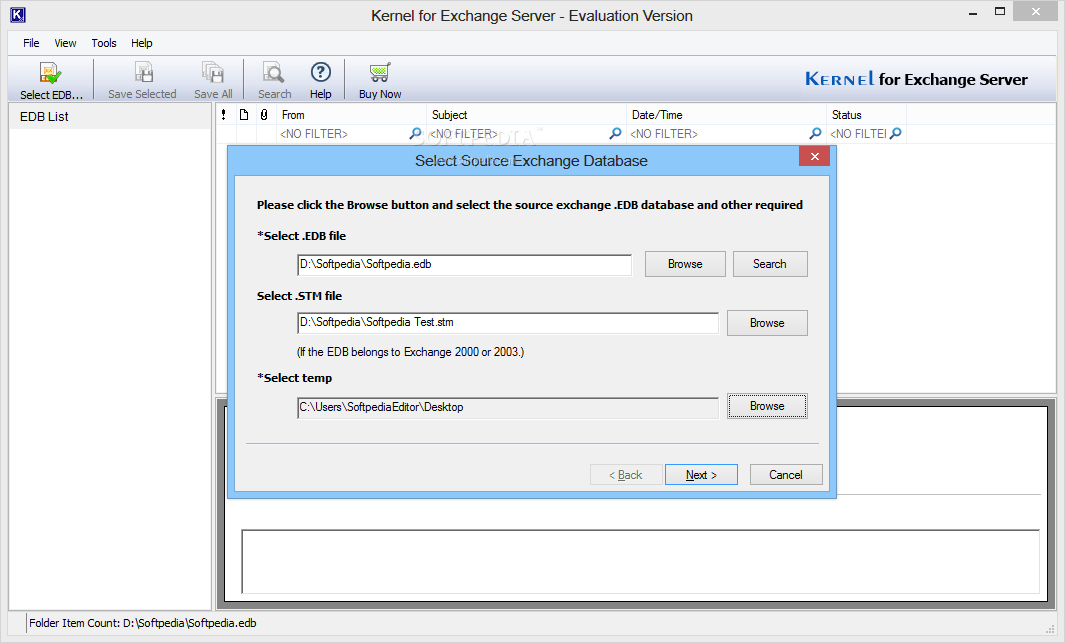Click the '*Select temp' label
This screenshot has width=1065, height=643.
coord(295,378)
